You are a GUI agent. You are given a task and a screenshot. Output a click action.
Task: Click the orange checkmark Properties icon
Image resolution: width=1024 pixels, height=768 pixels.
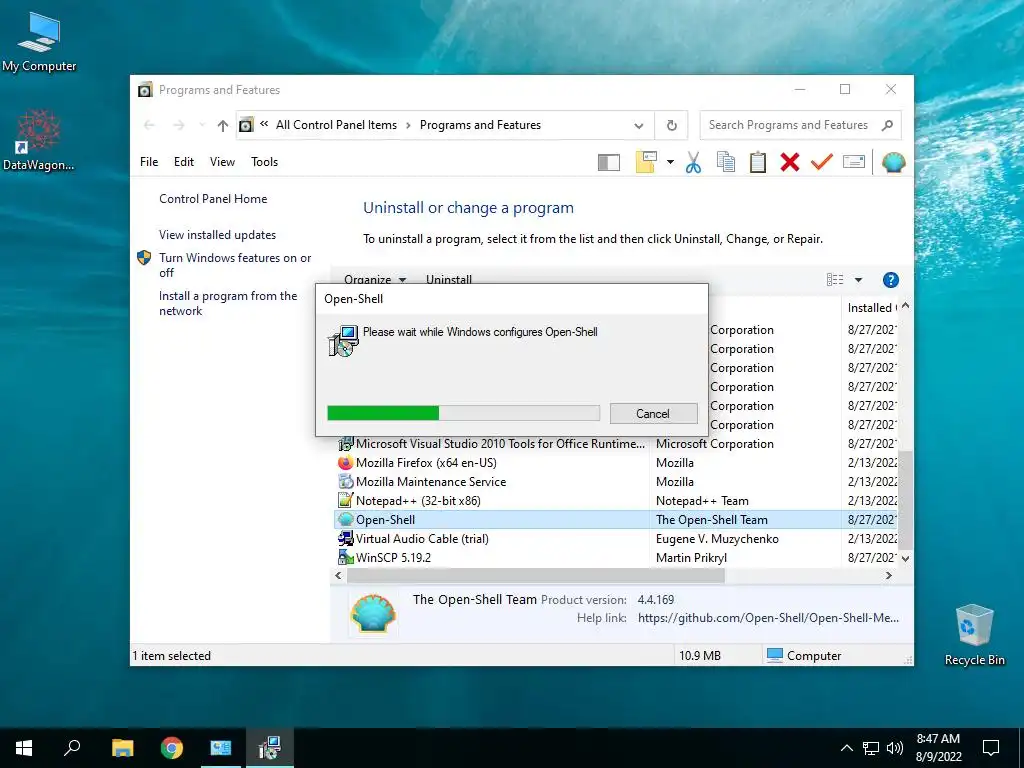(x=822, y=161)
